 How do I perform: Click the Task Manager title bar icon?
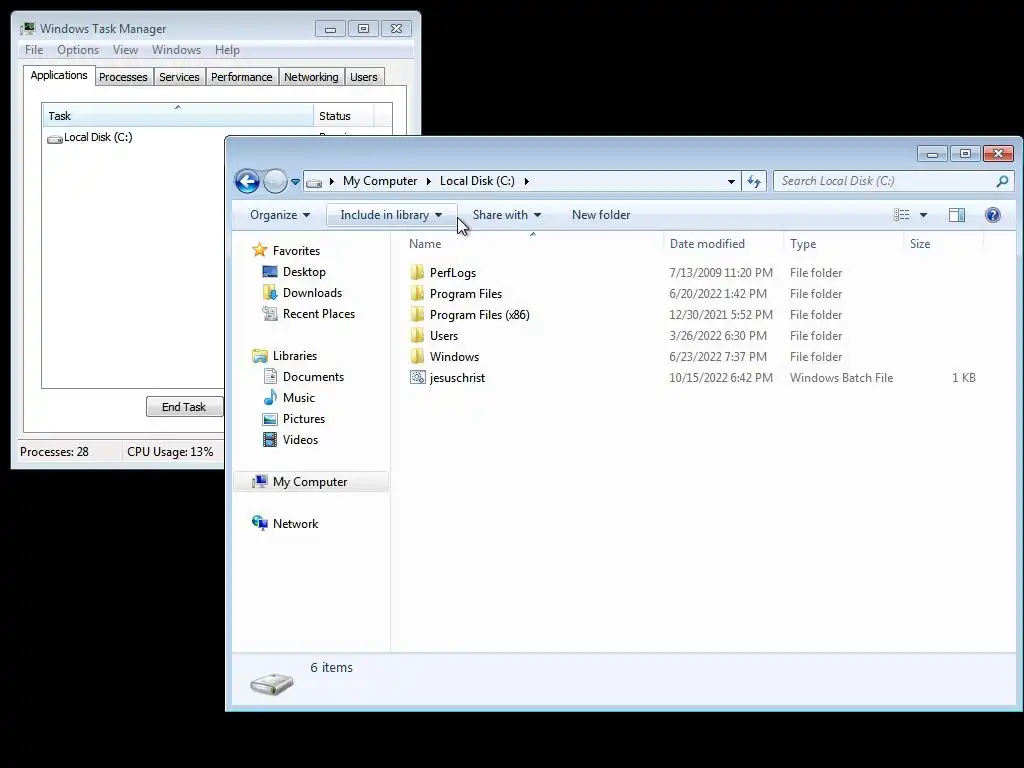pos(27,28)
